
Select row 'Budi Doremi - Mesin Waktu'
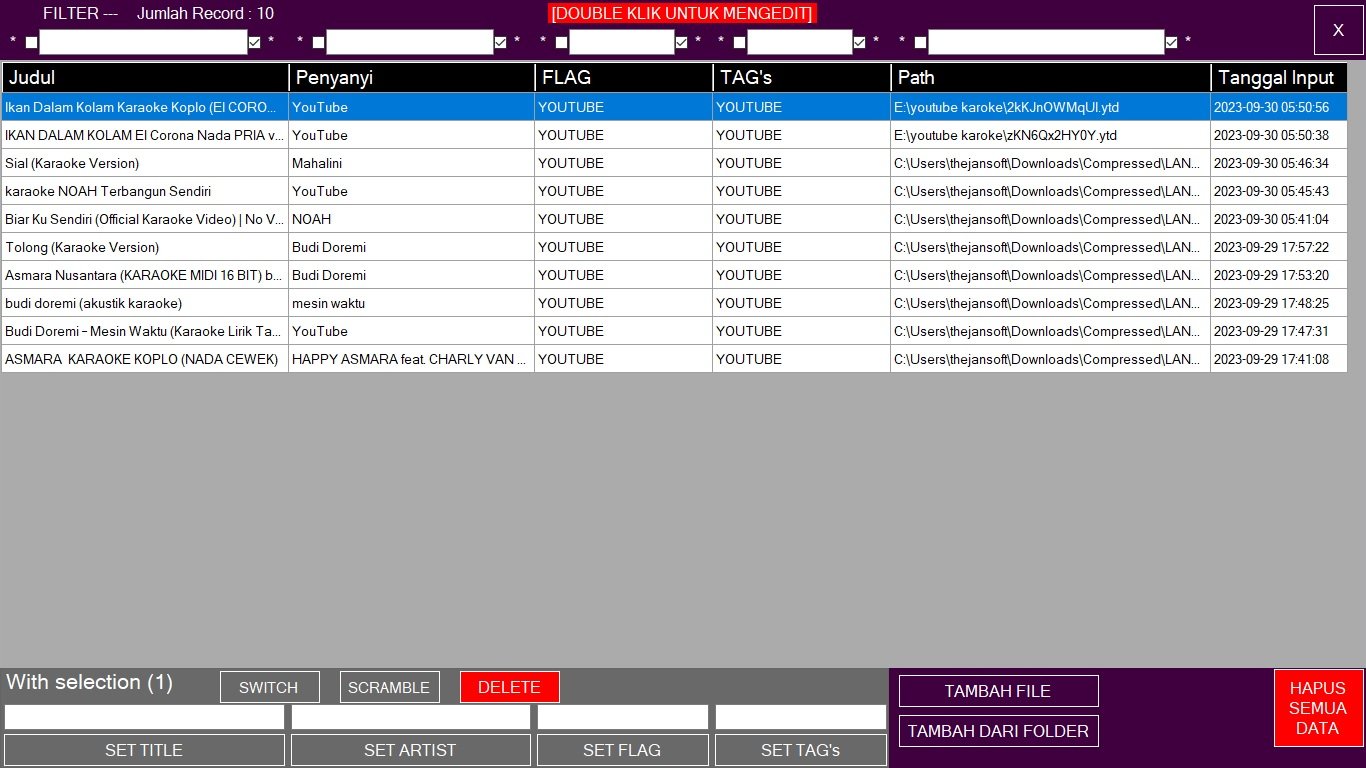[x=674, y=331]
